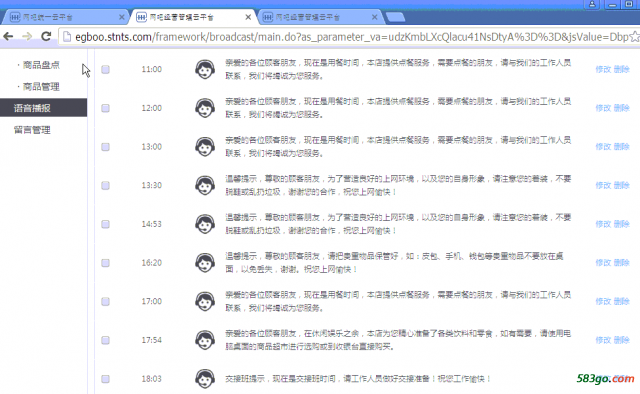Image resolution: width=640 pixels, height=394 pixels.
Task: Click the headset avatar for 13:30
Action: 205,185
